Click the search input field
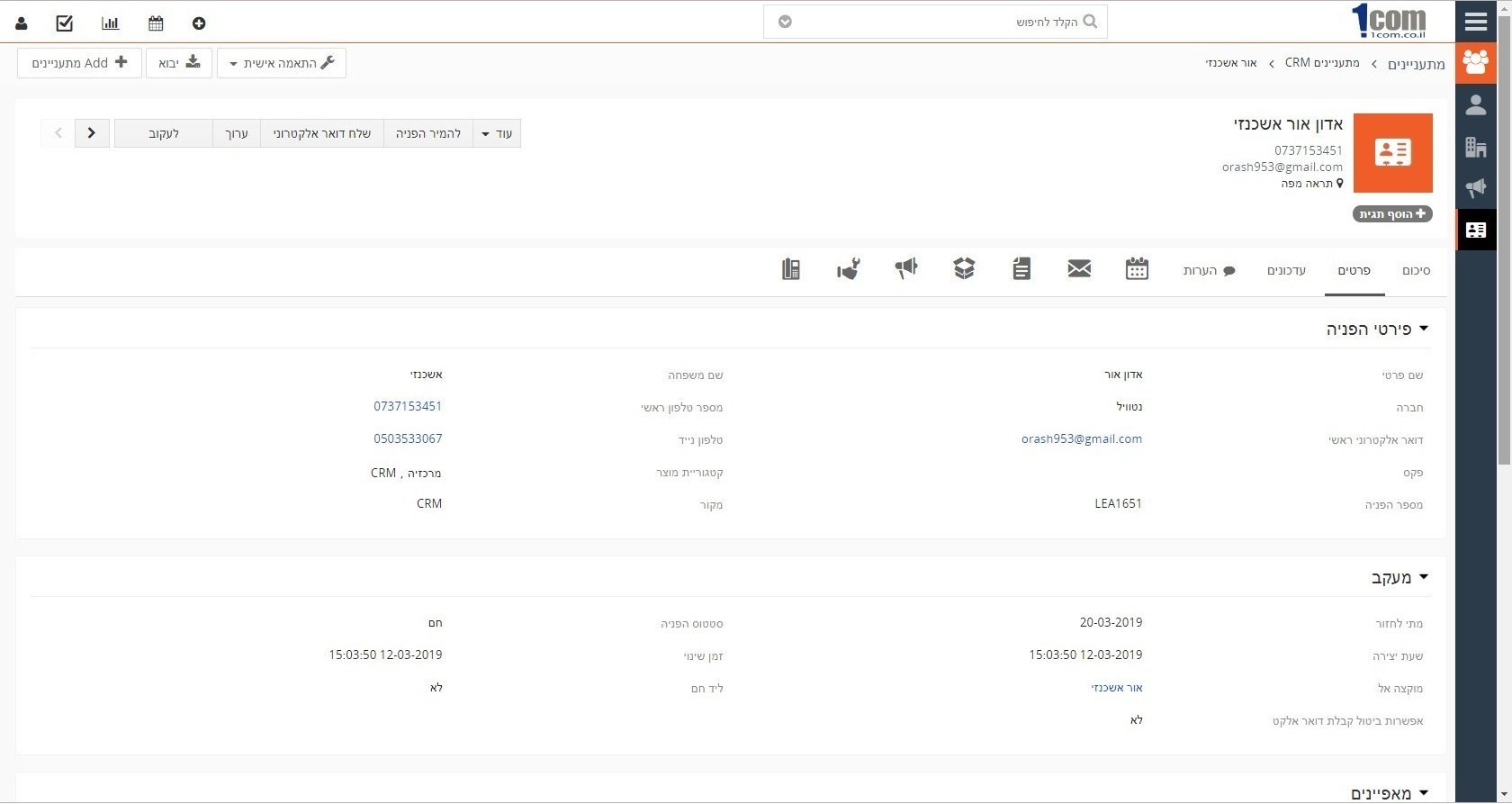Image resolution: width=1512 pixels, height=804 pixels. (x=936, y=22)
